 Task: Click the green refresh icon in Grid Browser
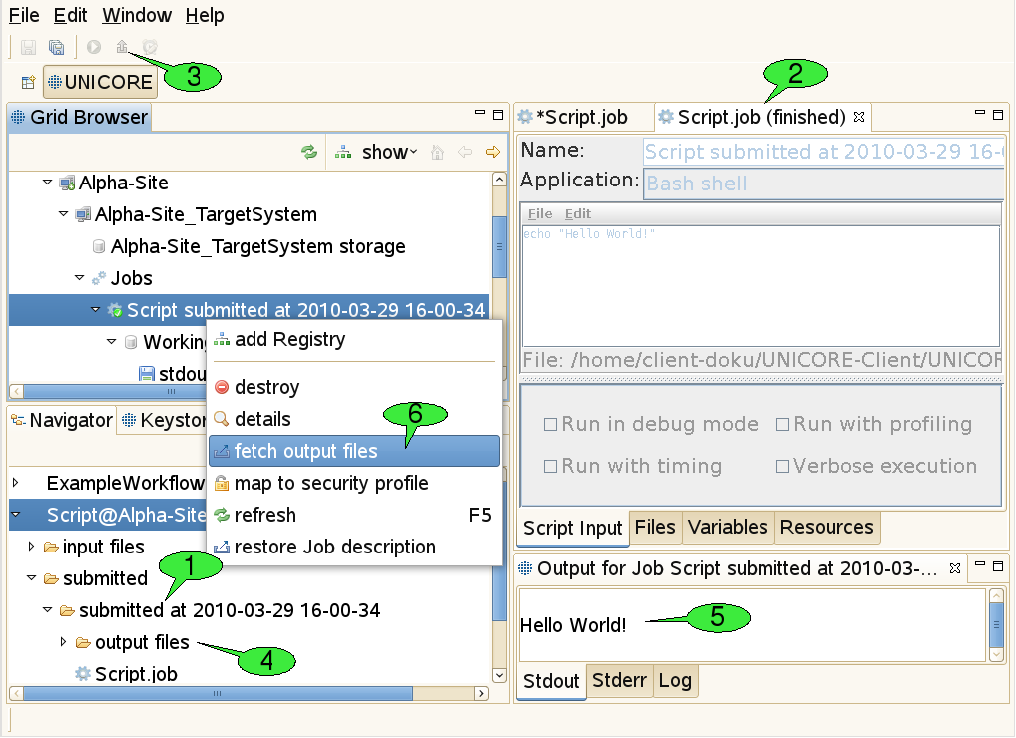[x=309, y=152]
